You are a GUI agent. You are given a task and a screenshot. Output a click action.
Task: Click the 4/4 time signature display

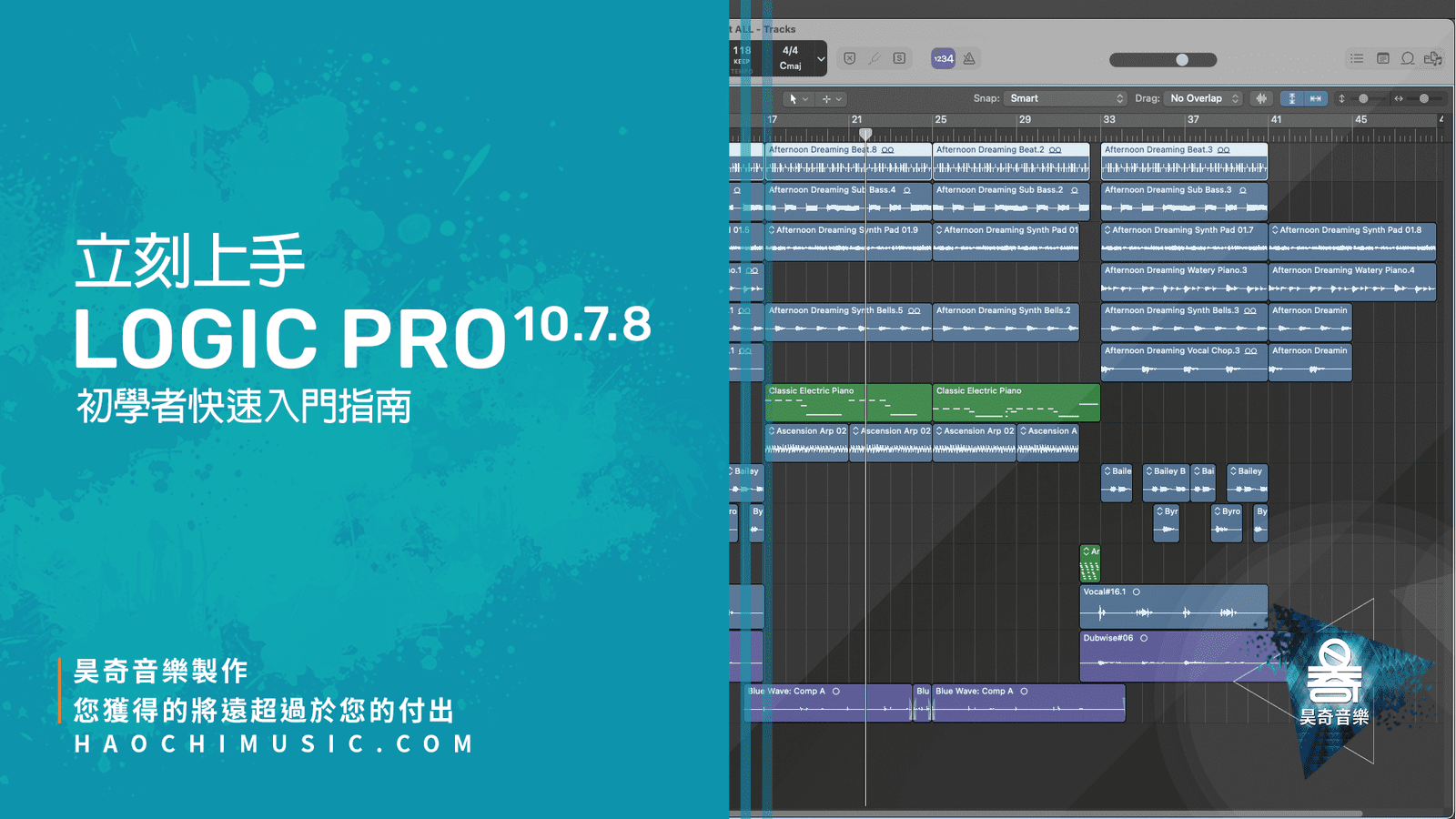click(790, 51)
